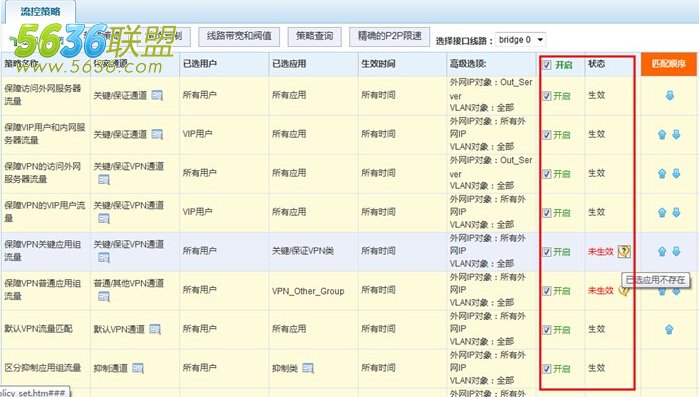699x397 pixels.
Task: Move 保障VPN关键应用组流量 policy down
Action: [x=676, y=251]
